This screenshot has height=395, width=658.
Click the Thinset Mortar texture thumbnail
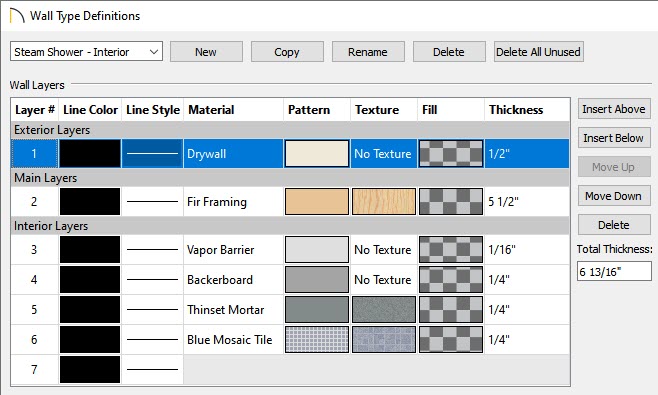(x=384, y=309)
